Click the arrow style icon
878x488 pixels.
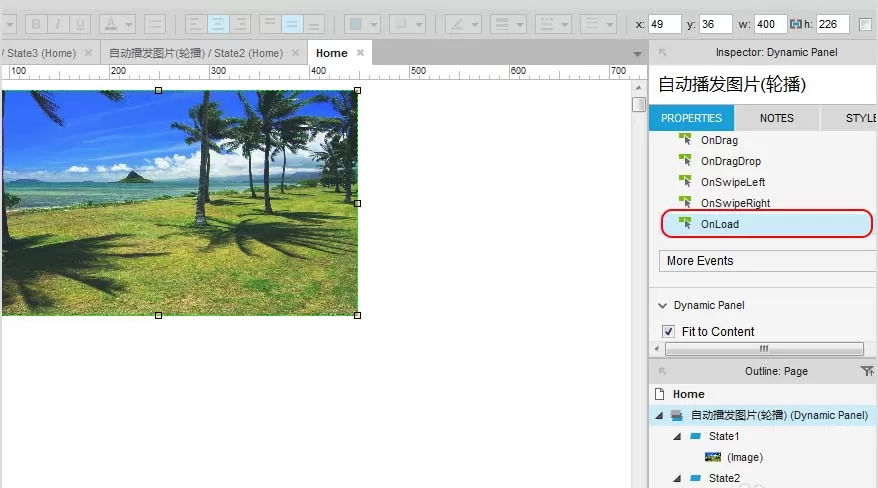click(x=592, y=24)
